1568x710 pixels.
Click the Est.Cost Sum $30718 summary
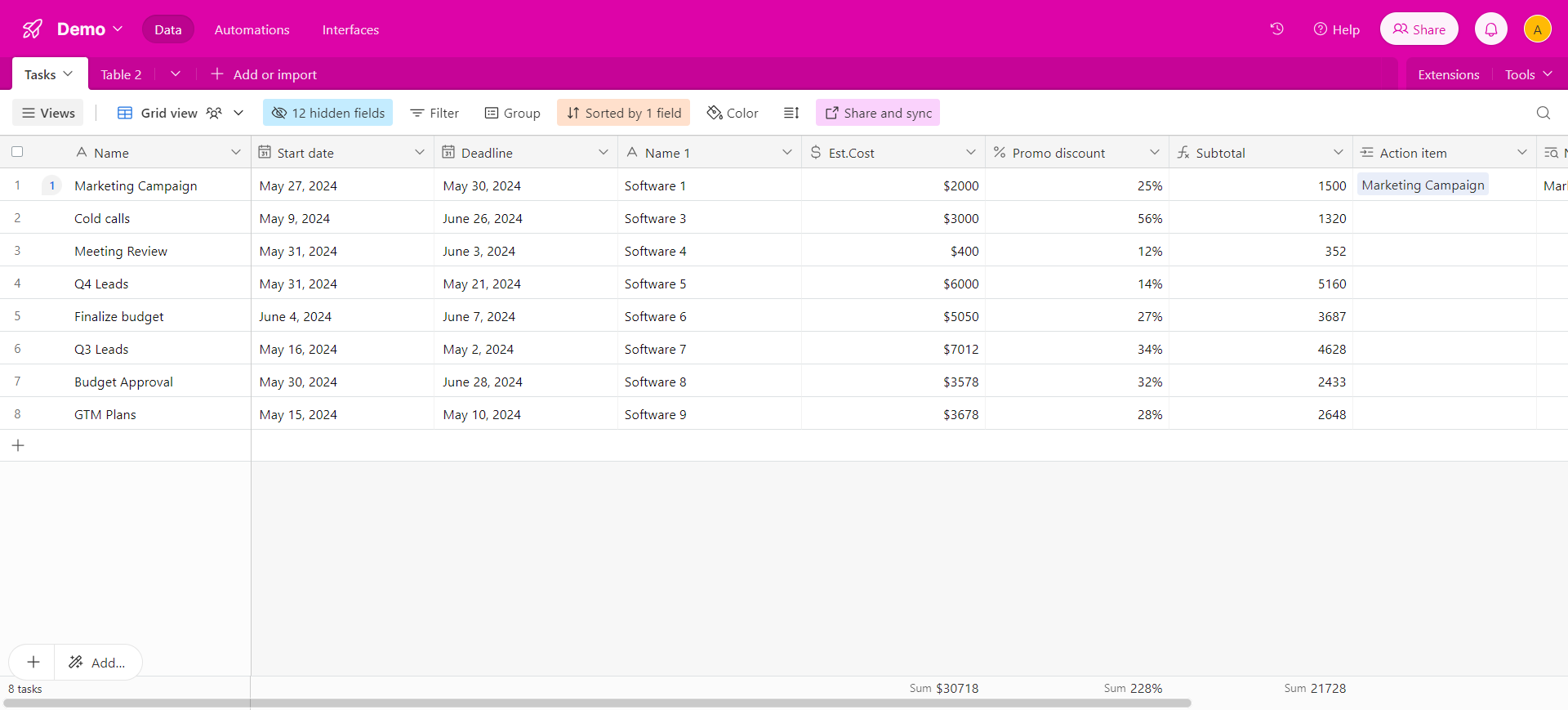point(944,688)
